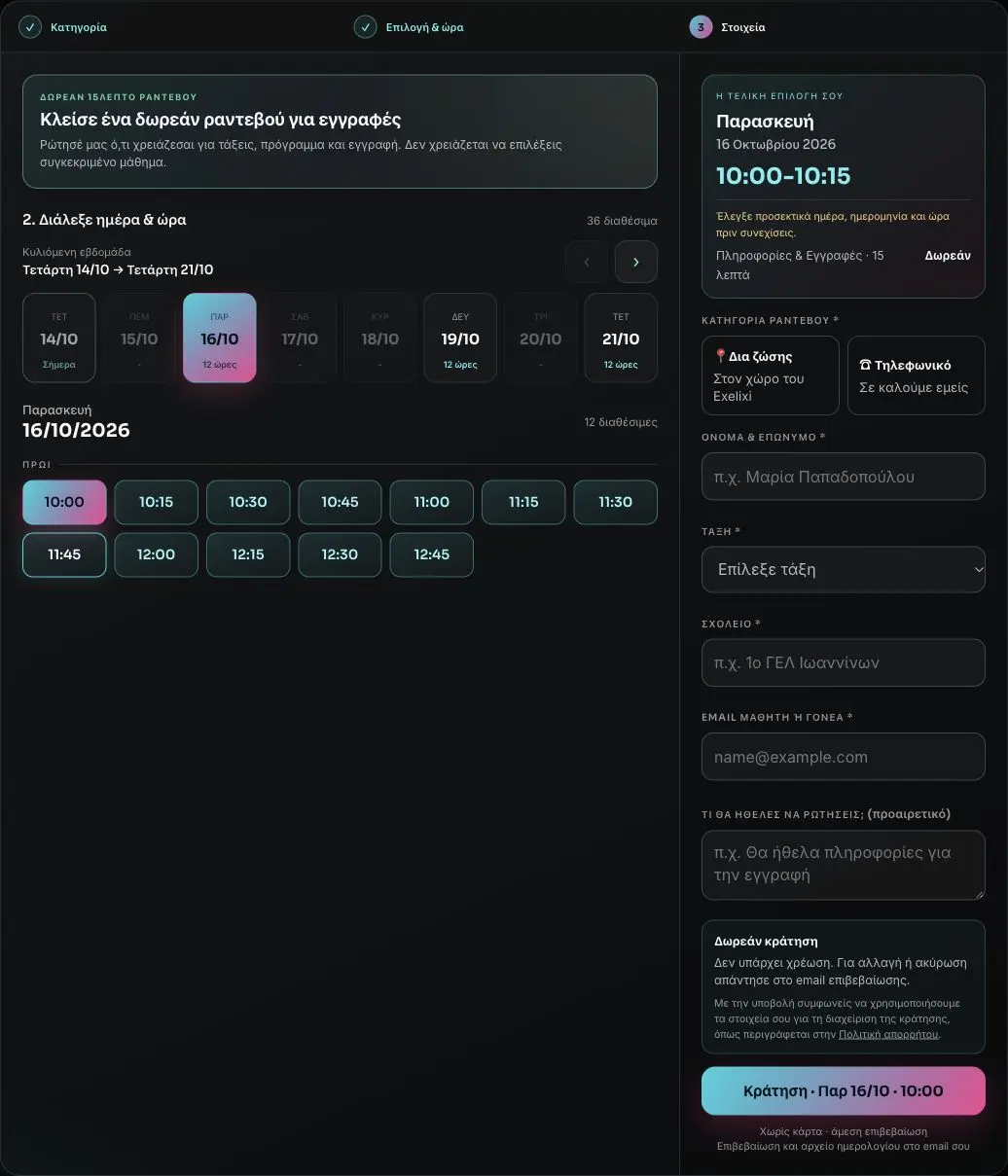Screen dimensions: 1008x1176
Task: Click the Τετάρτη 14/10 → Τετάρτη 21/10 range
Action: tap(118, 269)
